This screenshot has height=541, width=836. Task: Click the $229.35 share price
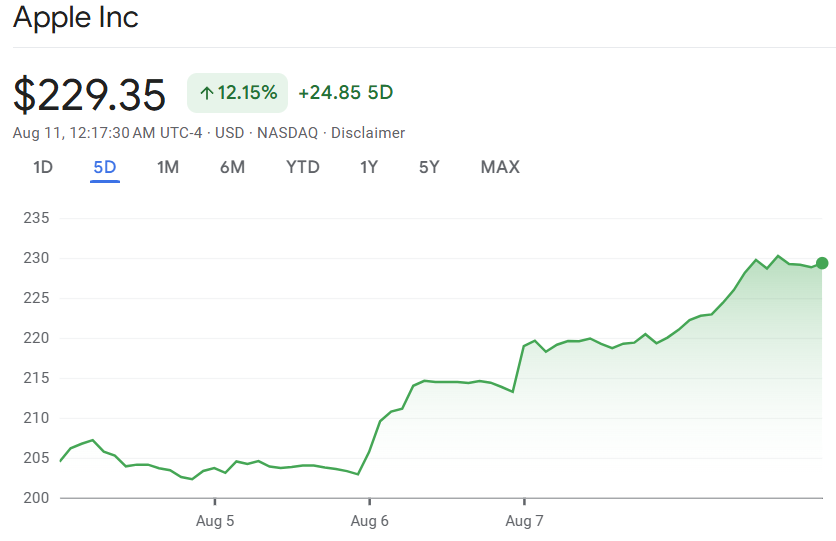90,94
